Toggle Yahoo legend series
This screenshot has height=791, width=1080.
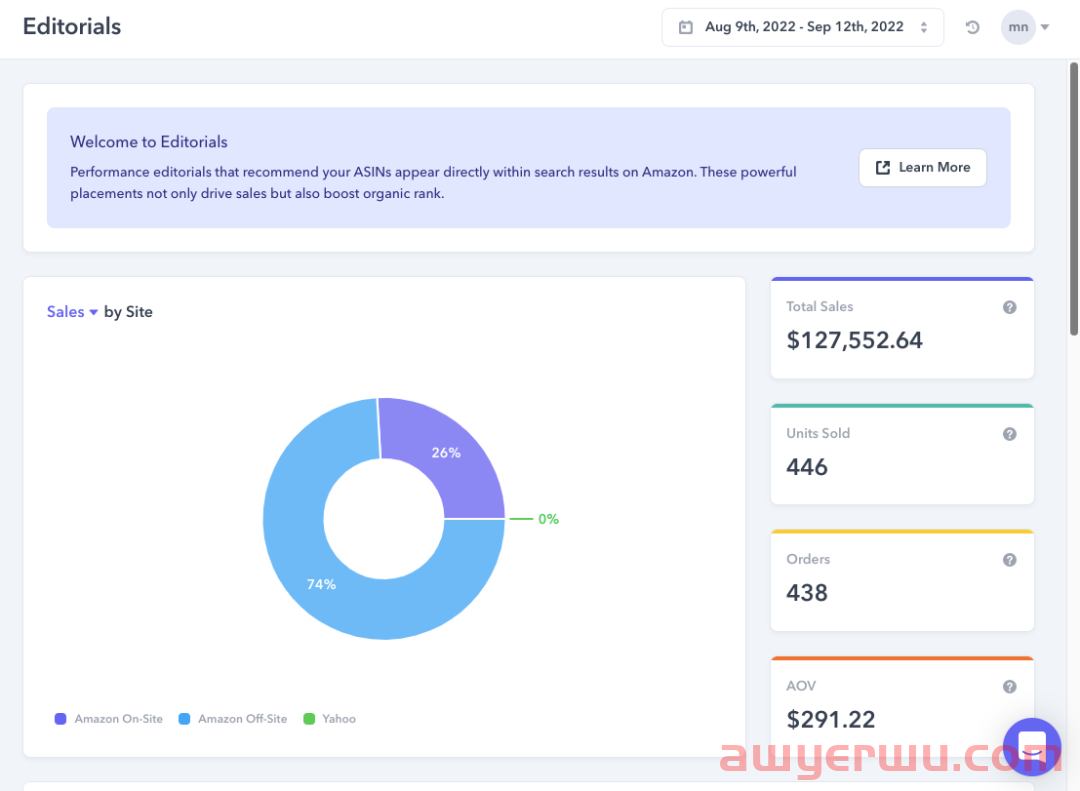coord(330,719)
